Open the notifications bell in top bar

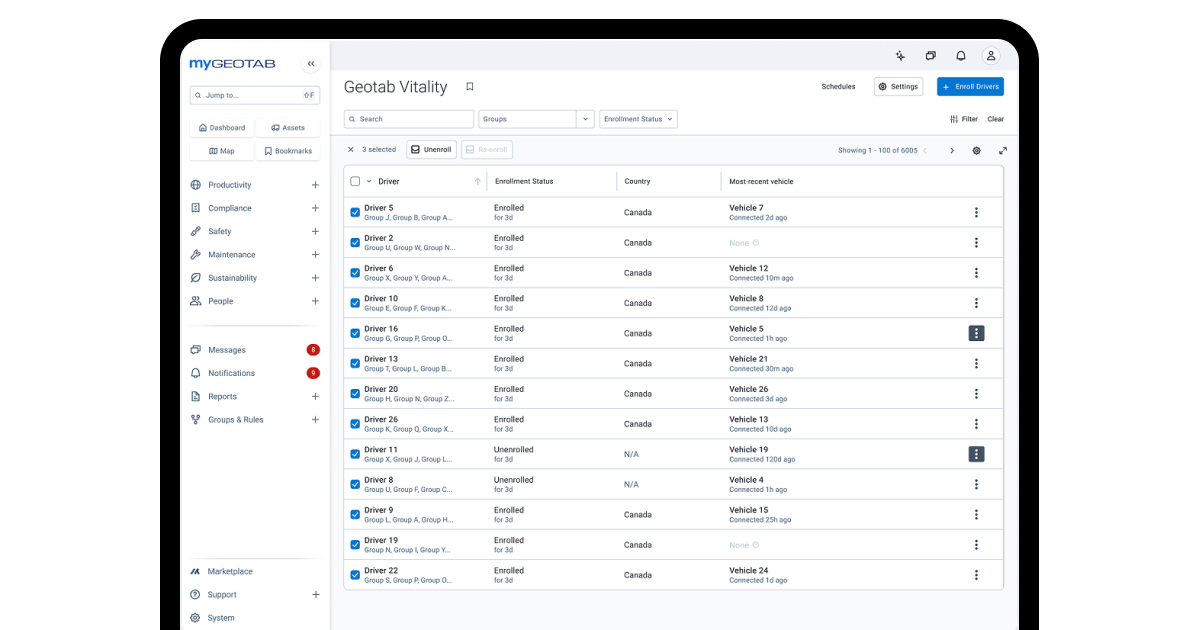(960, 56)
